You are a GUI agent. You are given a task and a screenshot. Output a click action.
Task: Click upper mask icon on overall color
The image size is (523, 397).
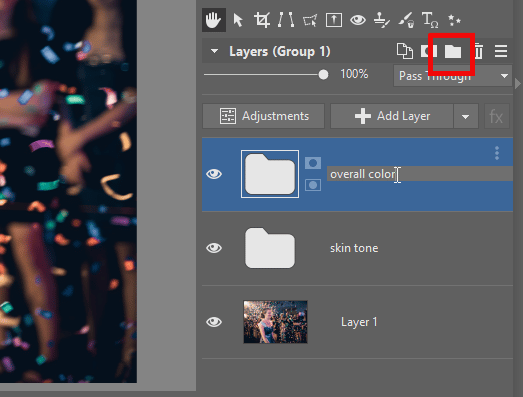(313, 163)
